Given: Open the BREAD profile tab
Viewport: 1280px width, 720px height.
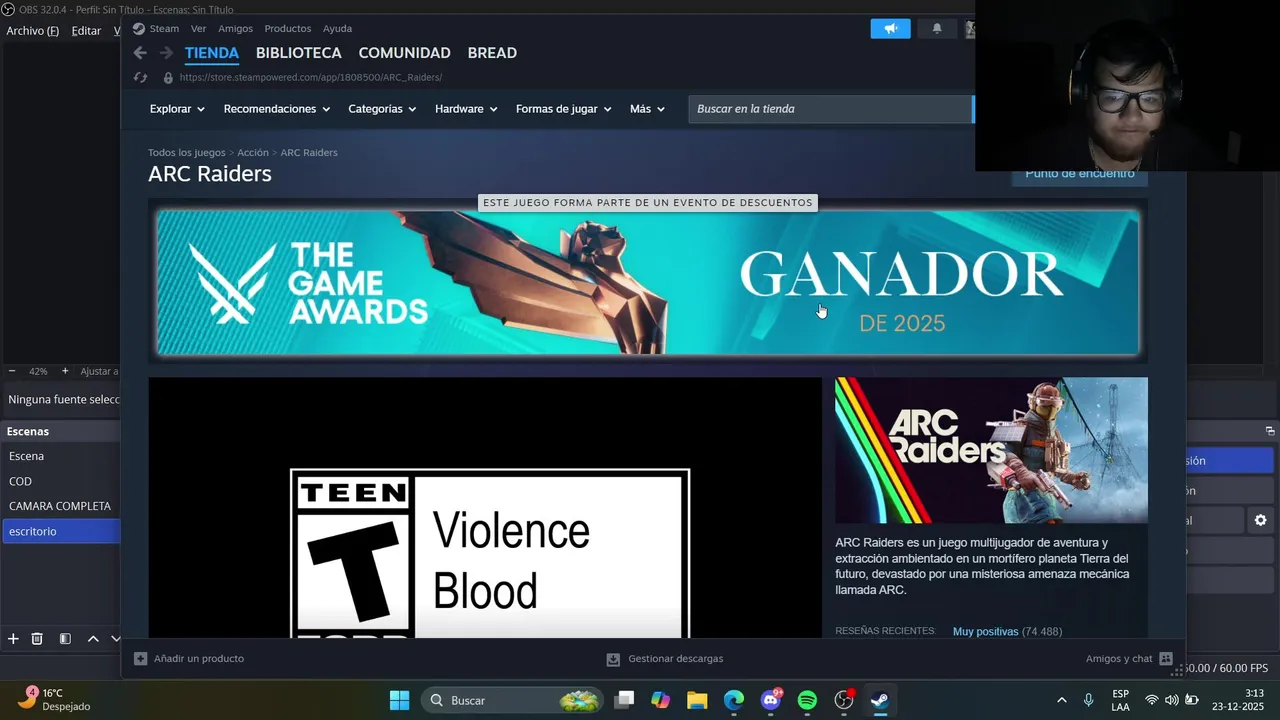Looking at the screenshot, I should [x=492, y=53].
